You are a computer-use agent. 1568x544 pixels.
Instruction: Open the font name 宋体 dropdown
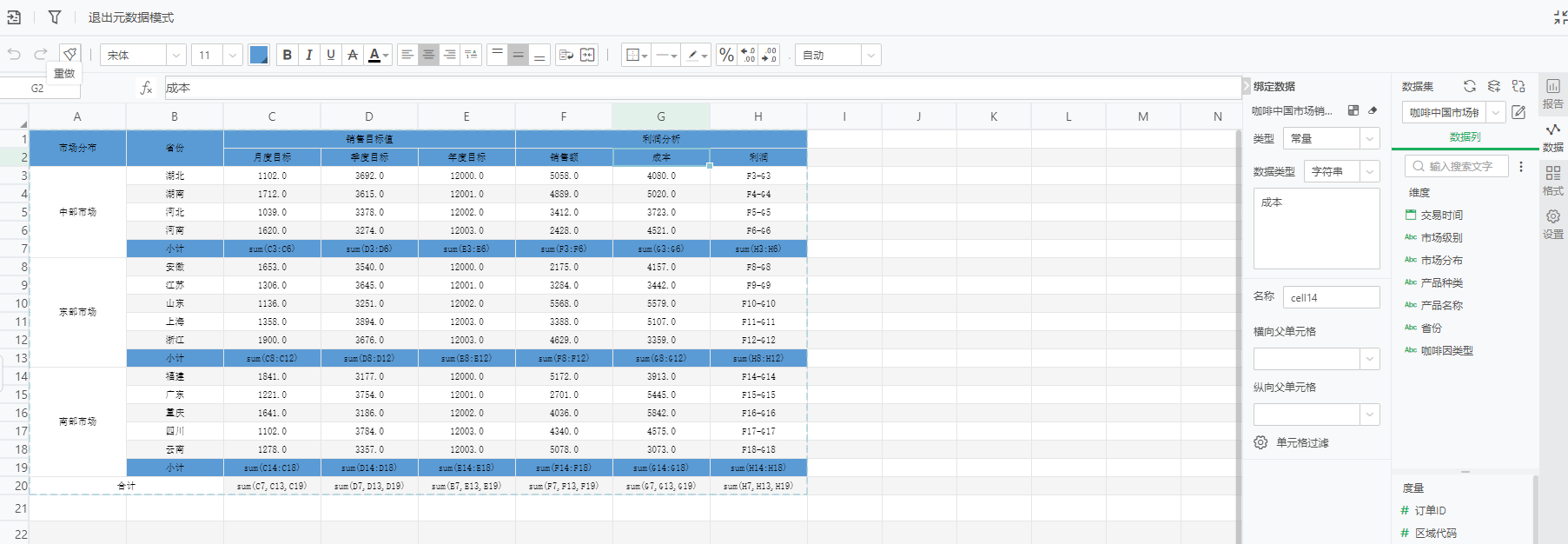[143, 55]
